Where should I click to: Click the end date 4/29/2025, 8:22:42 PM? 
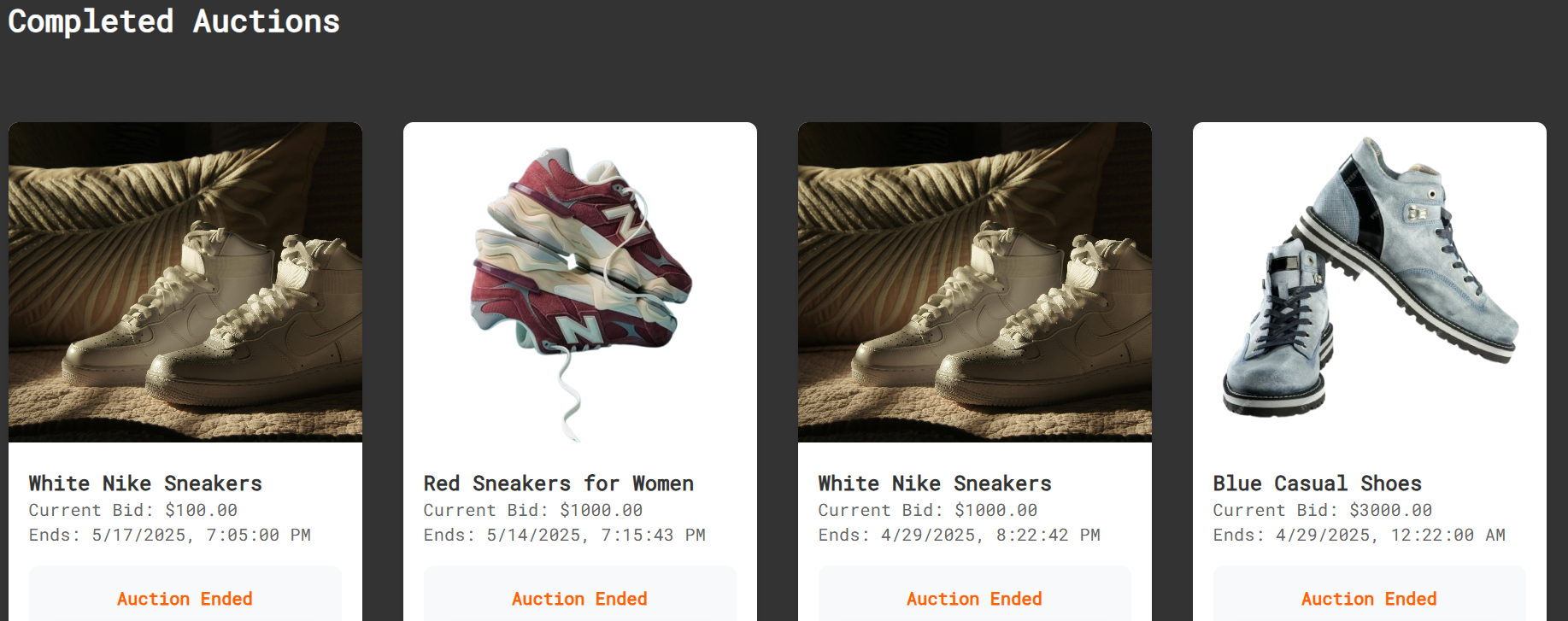(959, 535)
